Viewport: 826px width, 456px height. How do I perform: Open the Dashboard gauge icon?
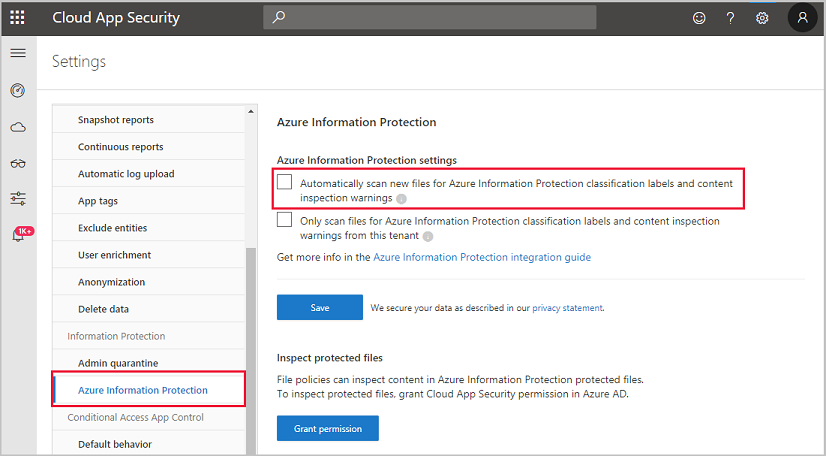(17, 91)
